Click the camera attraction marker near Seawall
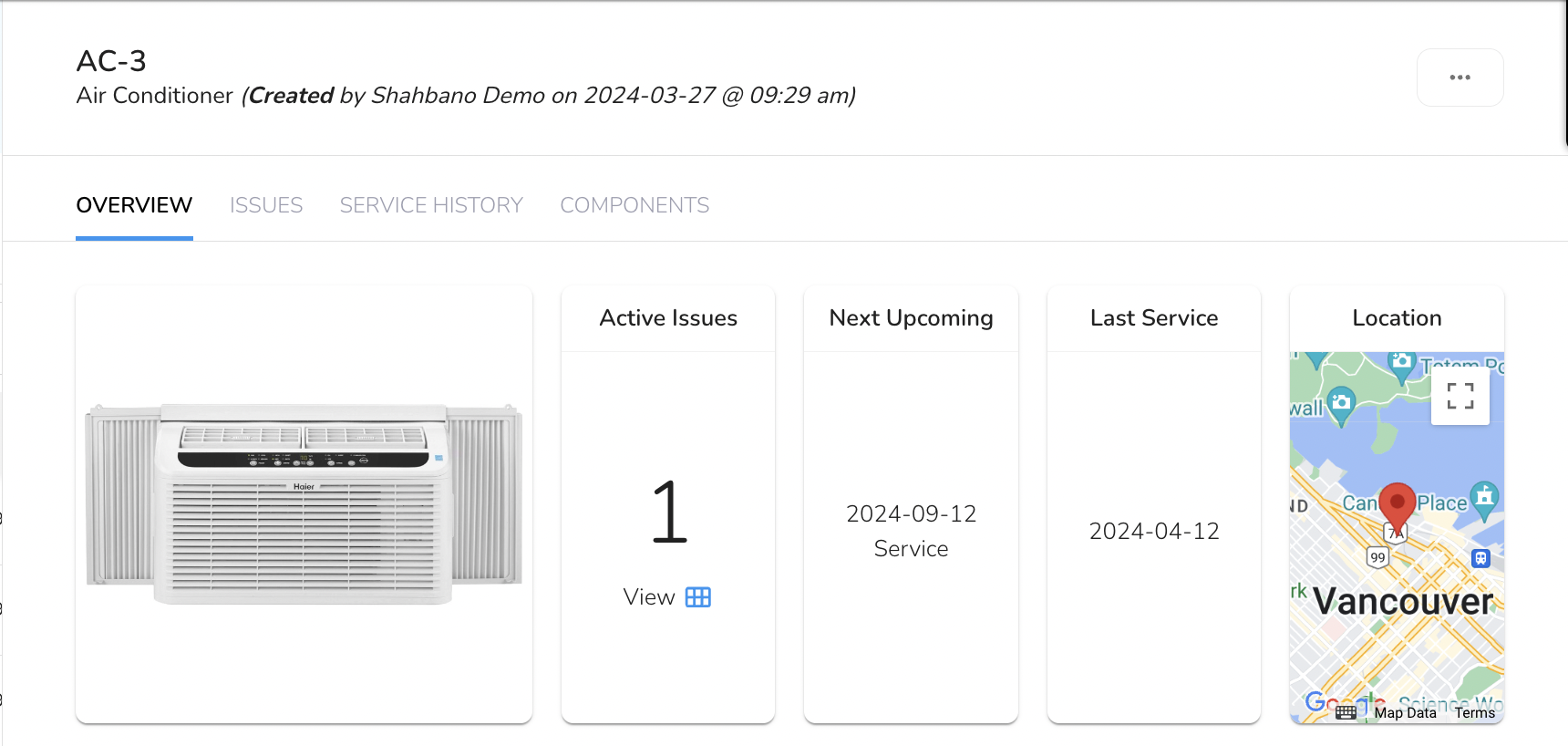The height and width of the screenshot is (746, 1568). coord(1341,405)
